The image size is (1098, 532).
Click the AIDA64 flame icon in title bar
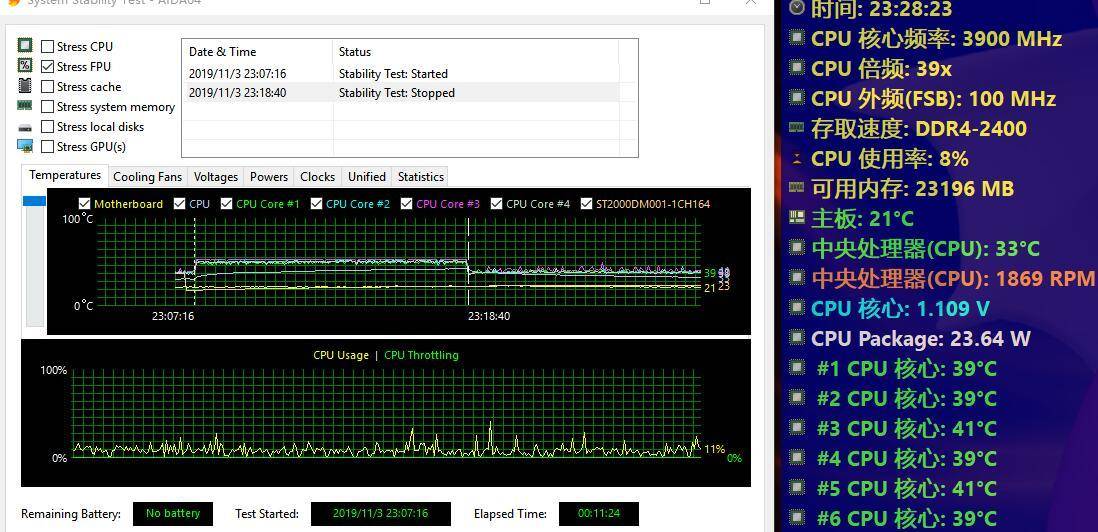coord(12,3)
